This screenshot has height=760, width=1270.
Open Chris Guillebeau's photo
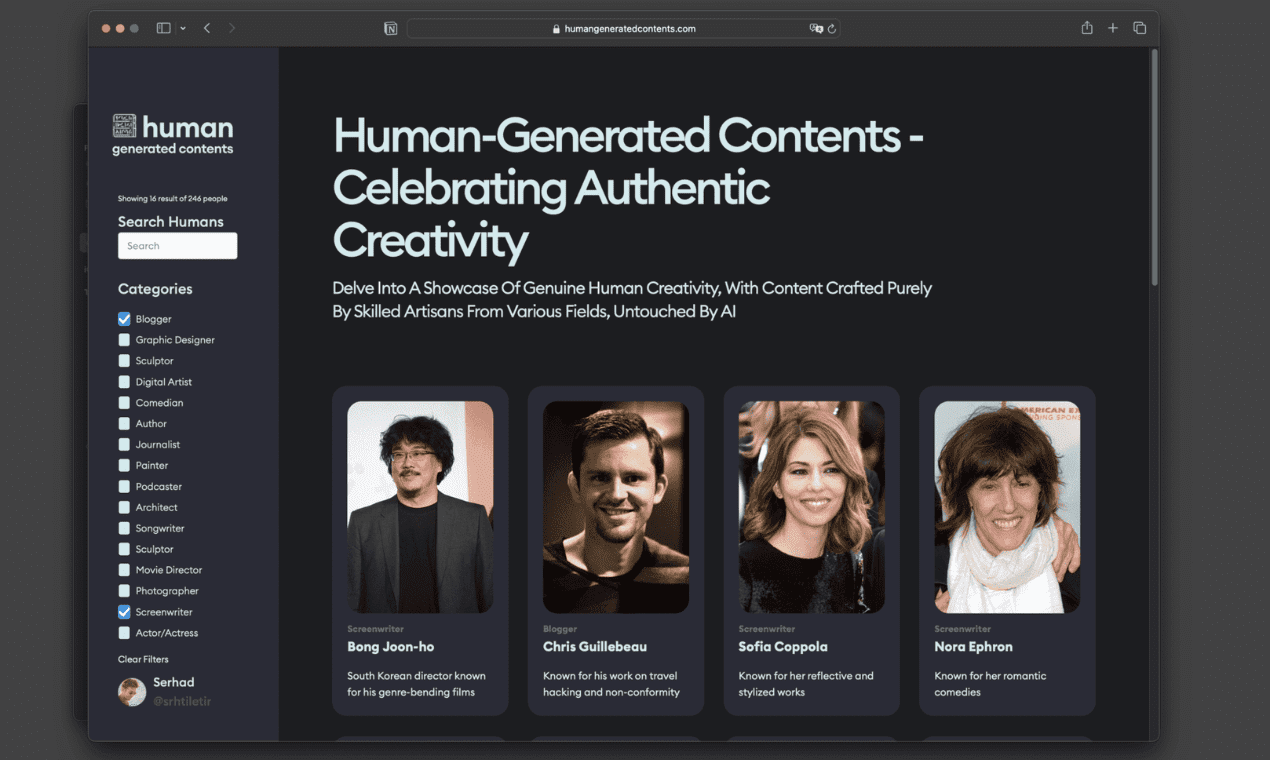point(616,507)
